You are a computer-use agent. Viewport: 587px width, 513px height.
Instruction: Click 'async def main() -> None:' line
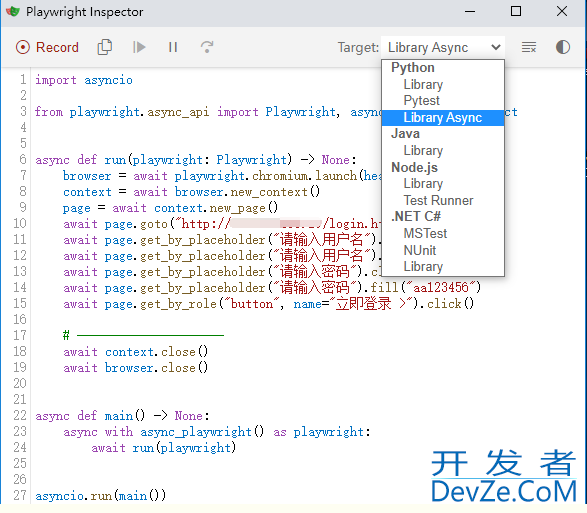[122, 416]
